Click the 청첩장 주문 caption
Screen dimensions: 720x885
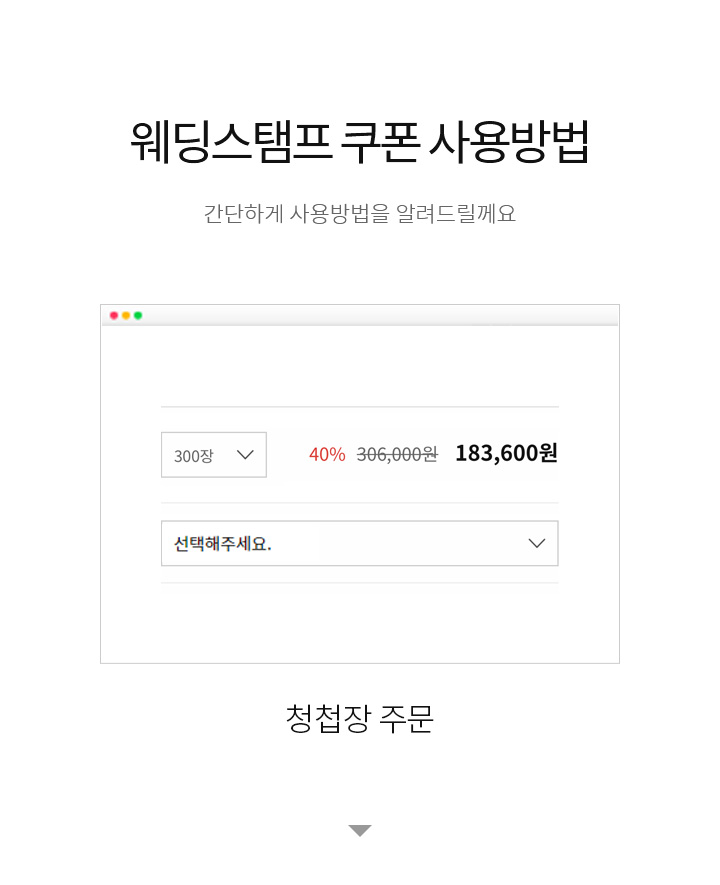coord(360,718)
